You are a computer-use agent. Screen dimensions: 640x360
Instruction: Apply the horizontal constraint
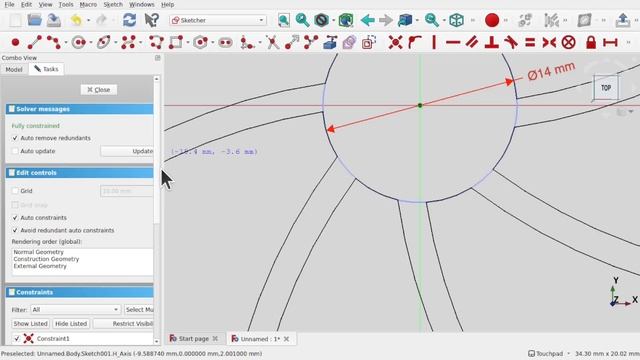coord(453,42)
